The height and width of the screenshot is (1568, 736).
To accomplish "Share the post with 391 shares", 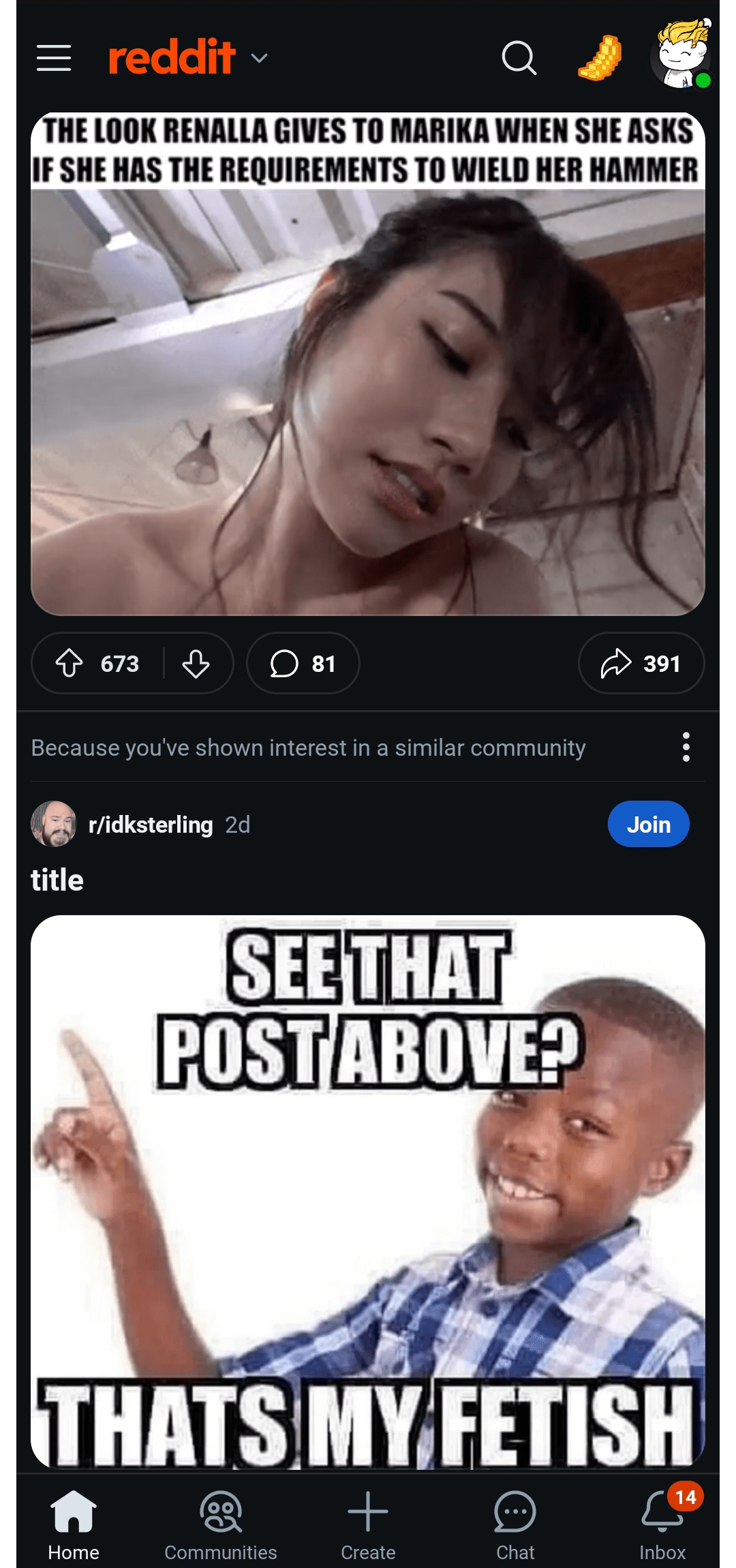I will tap(641, 663).
